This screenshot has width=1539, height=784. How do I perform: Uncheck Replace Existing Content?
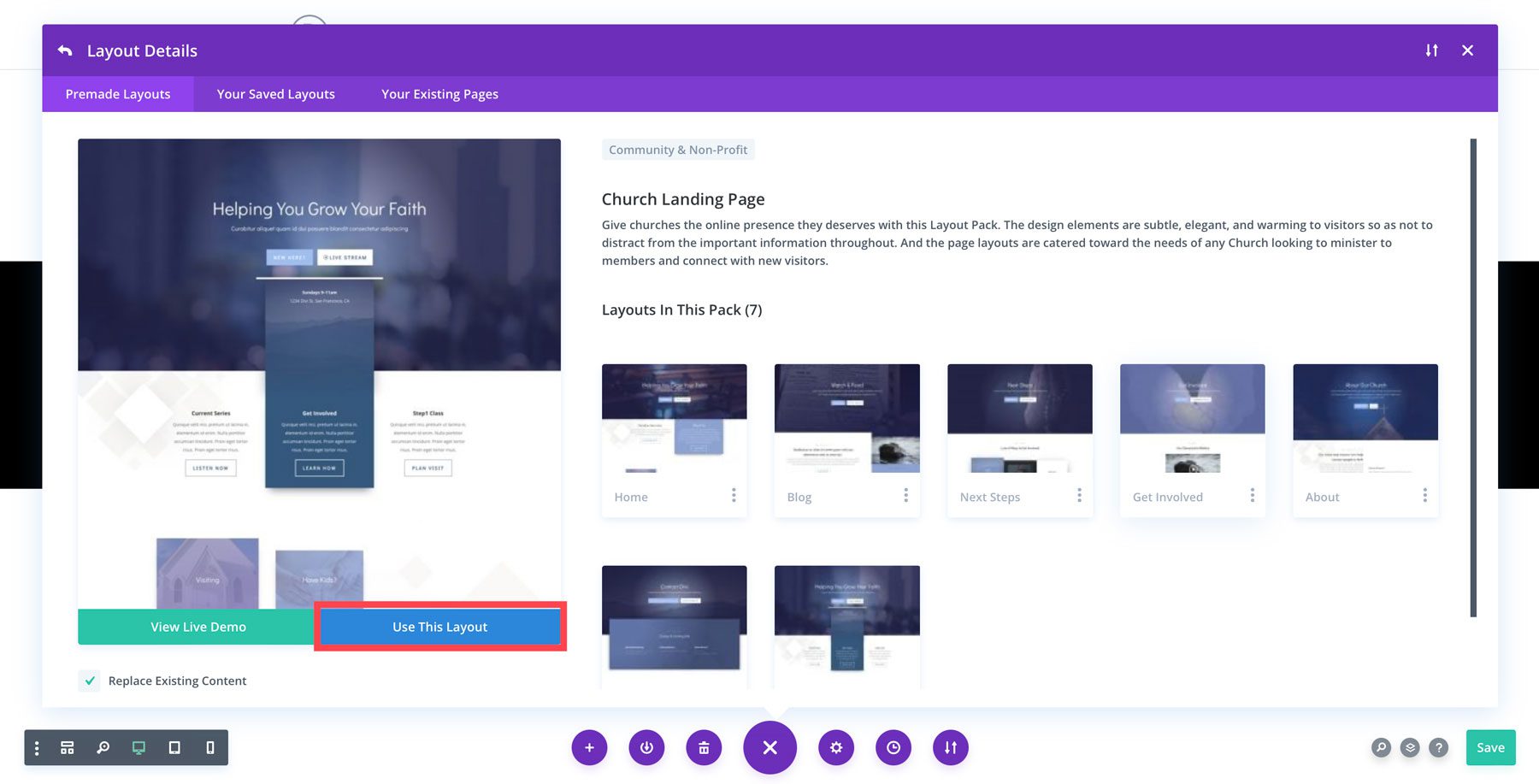(x=90, y=680)
